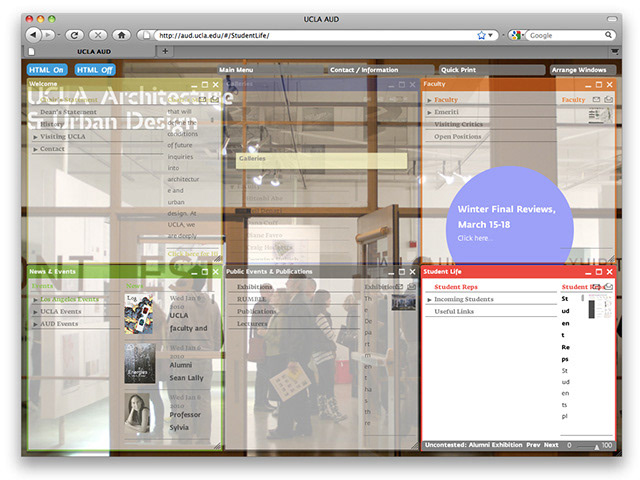Viewport: 640px width, 480px height.
Task: Expand the Contact item in Welcome window
Action: tap(36, 149)
